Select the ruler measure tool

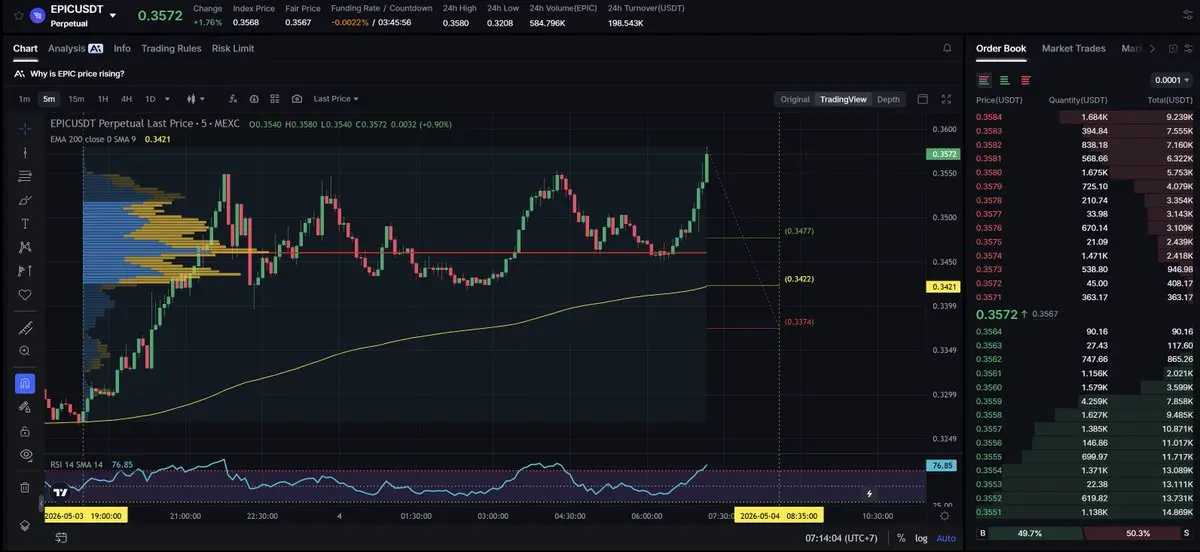25,328
